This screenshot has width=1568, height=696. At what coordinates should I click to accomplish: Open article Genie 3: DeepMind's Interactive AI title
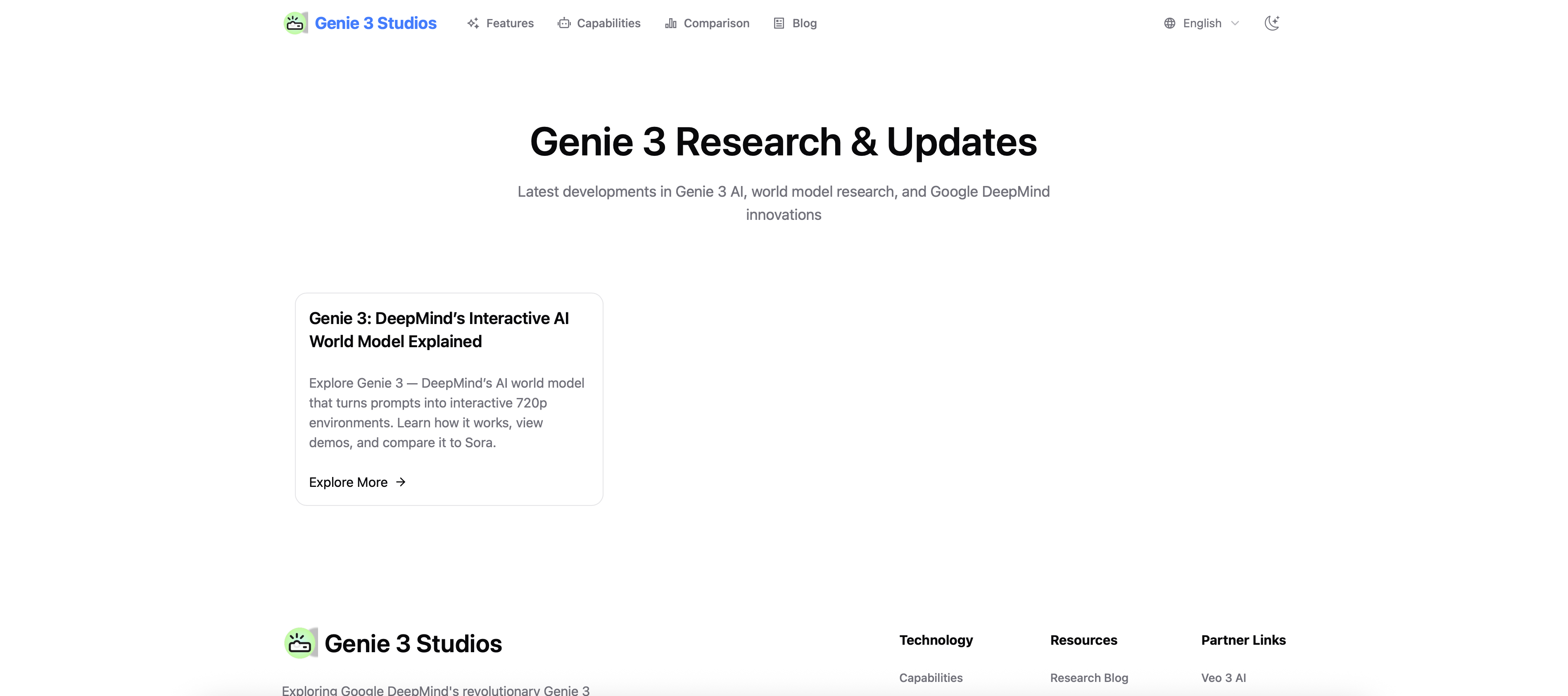(439, 329)
